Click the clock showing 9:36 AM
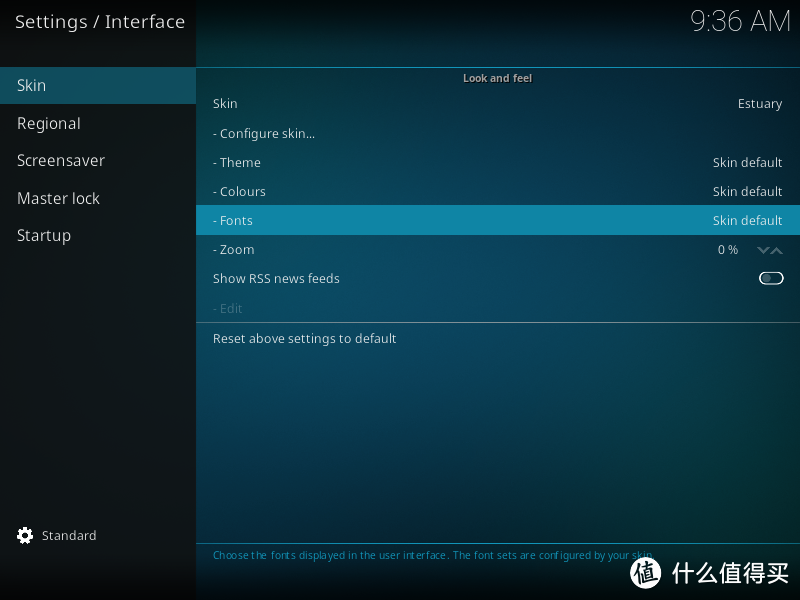This screenshot has width=800, height=600. pyautogui.click(x=740, y=21)
